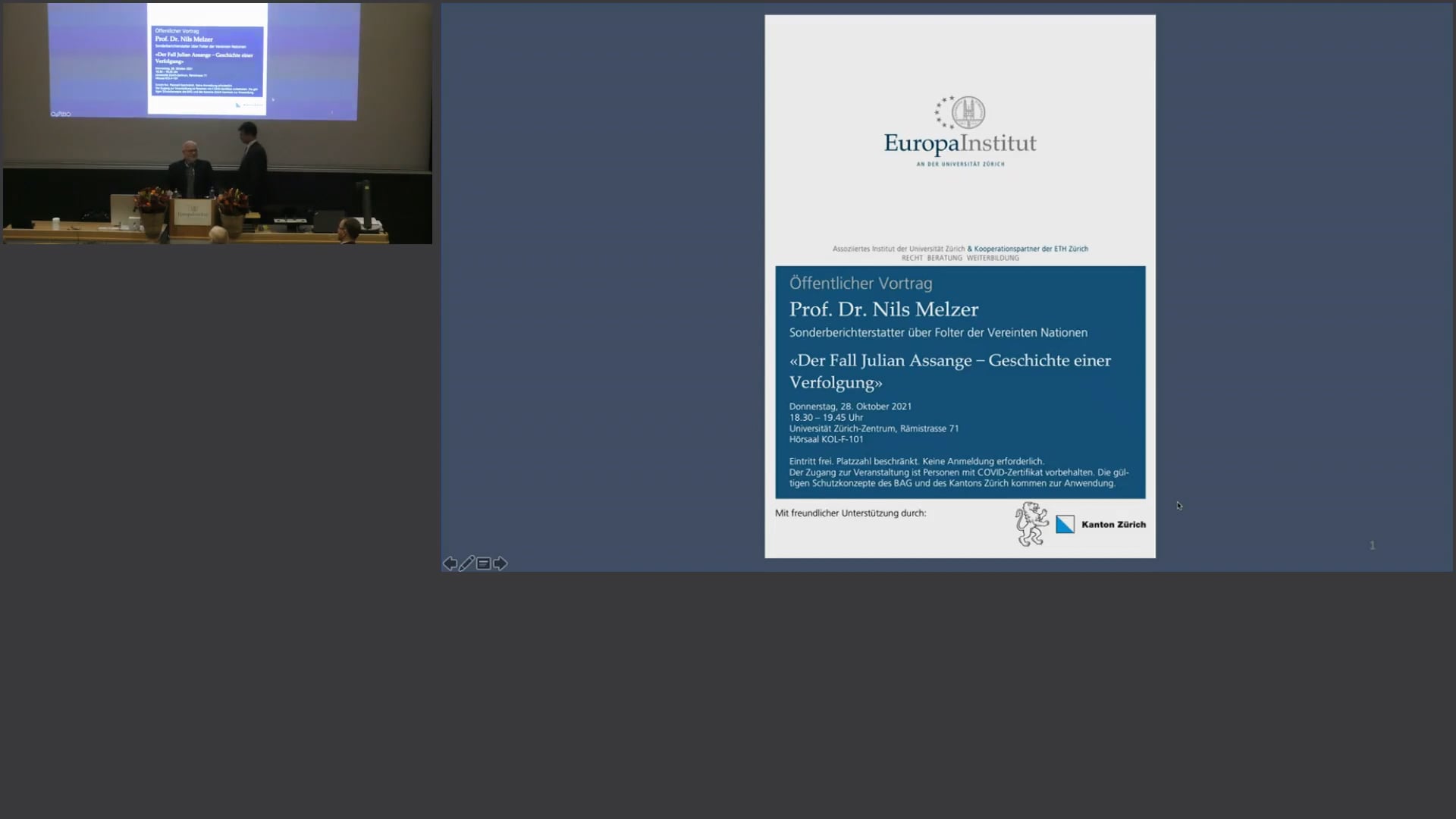Viewport: 1456px width, 819px height.
Task: Select the Prof. Dr. Nils Melzer heading
Action: coord(883,309)
